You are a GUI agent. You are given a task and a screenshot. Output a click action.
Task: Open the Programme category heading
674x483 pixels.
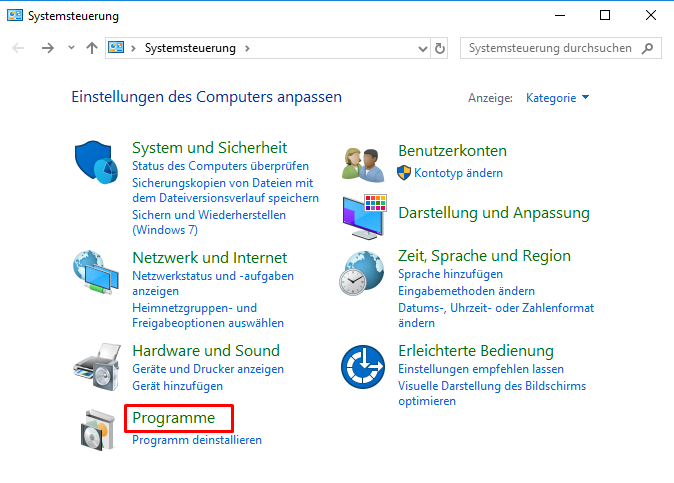[174, 418]
